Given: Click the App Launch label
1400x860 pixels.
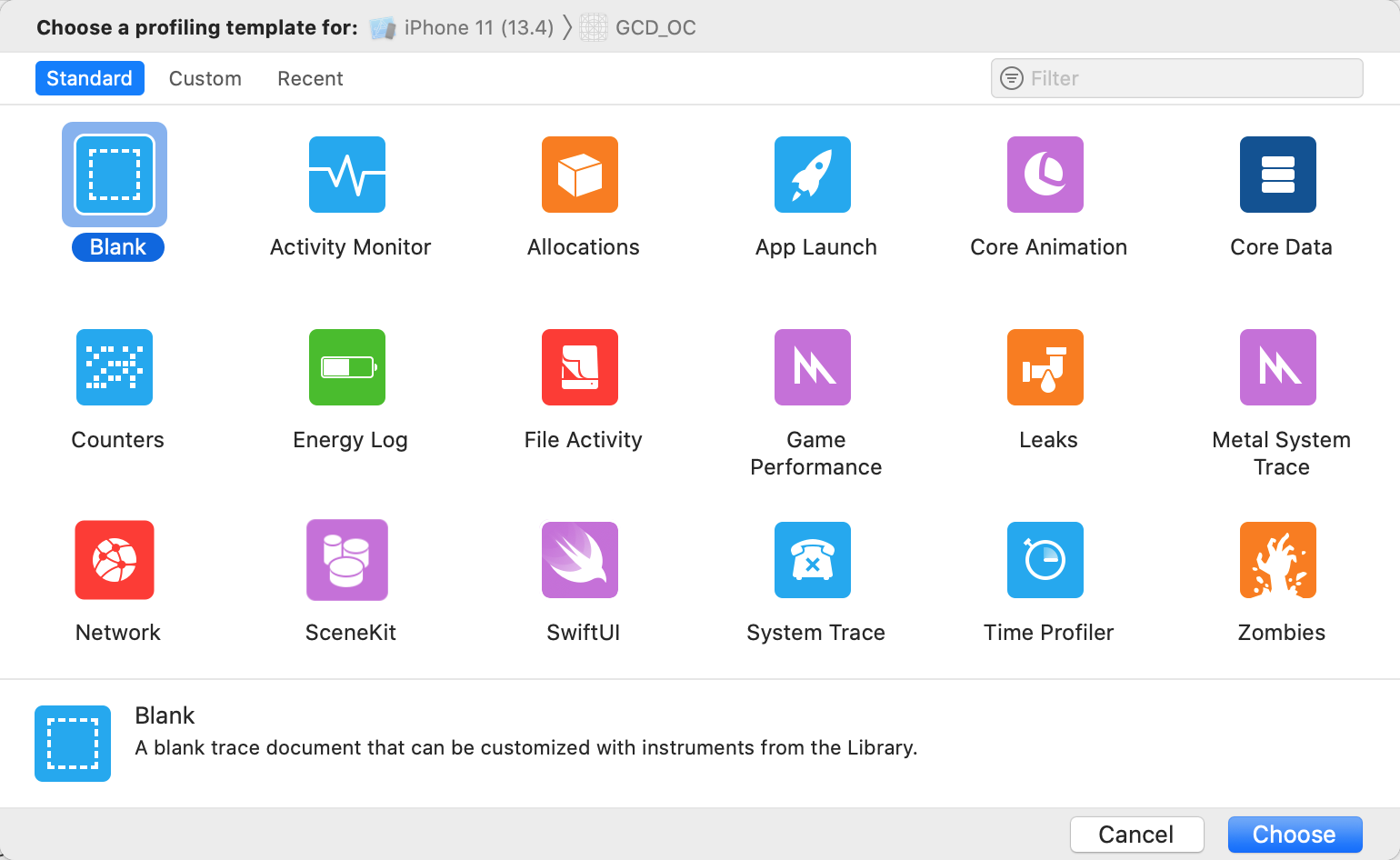Looking at the screenshot, I should (816, 247).
